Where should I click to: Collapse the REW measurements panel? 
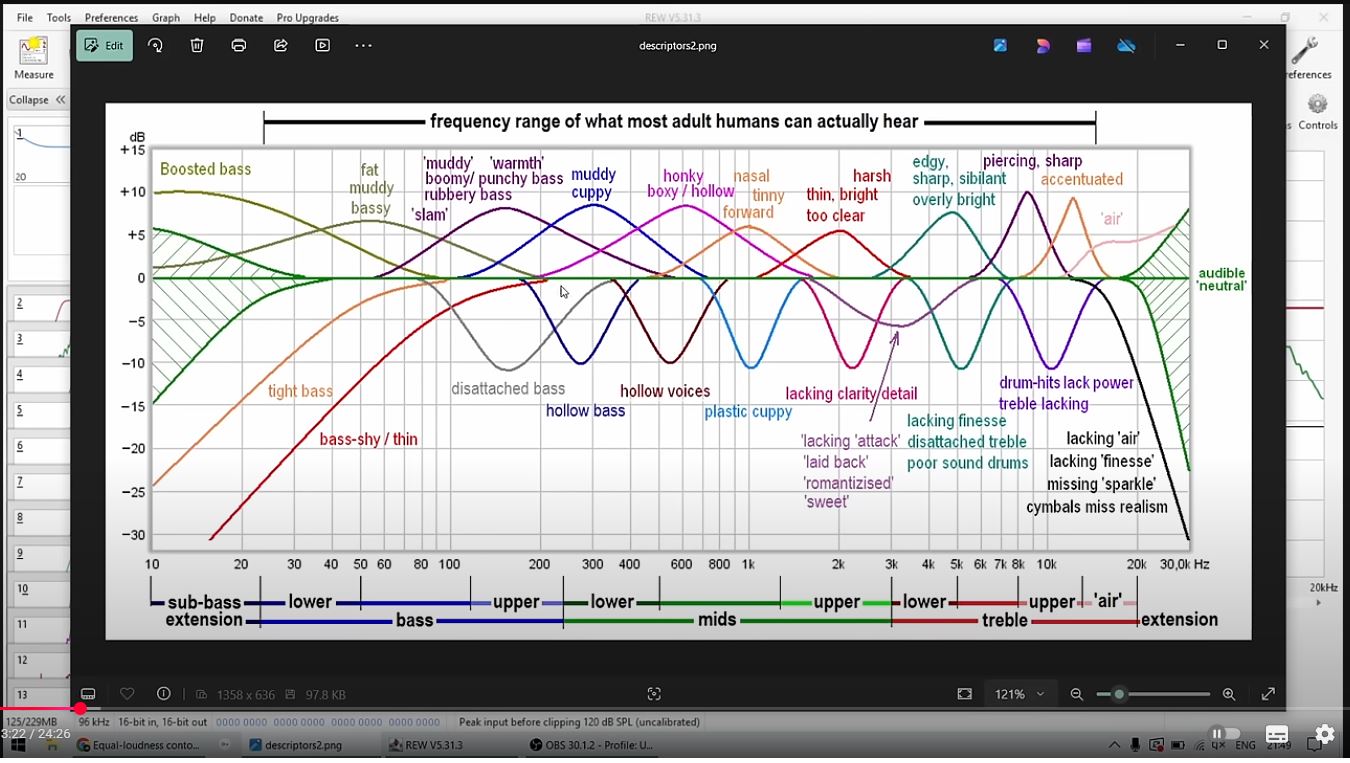pyautogui.click(x=37, y=100)
